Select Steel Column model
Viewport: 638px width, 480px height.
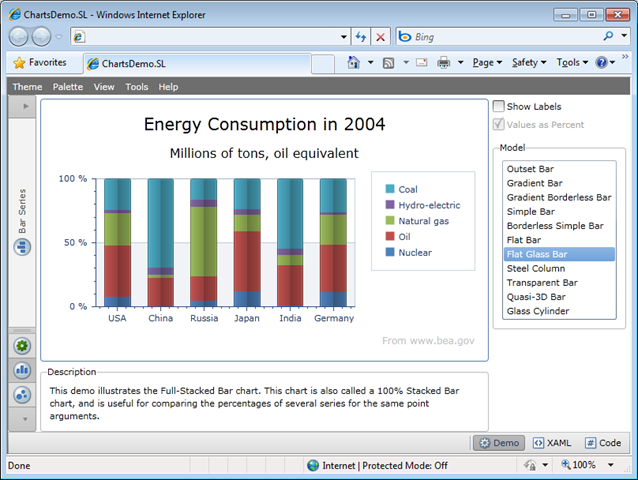pos(559,268)
